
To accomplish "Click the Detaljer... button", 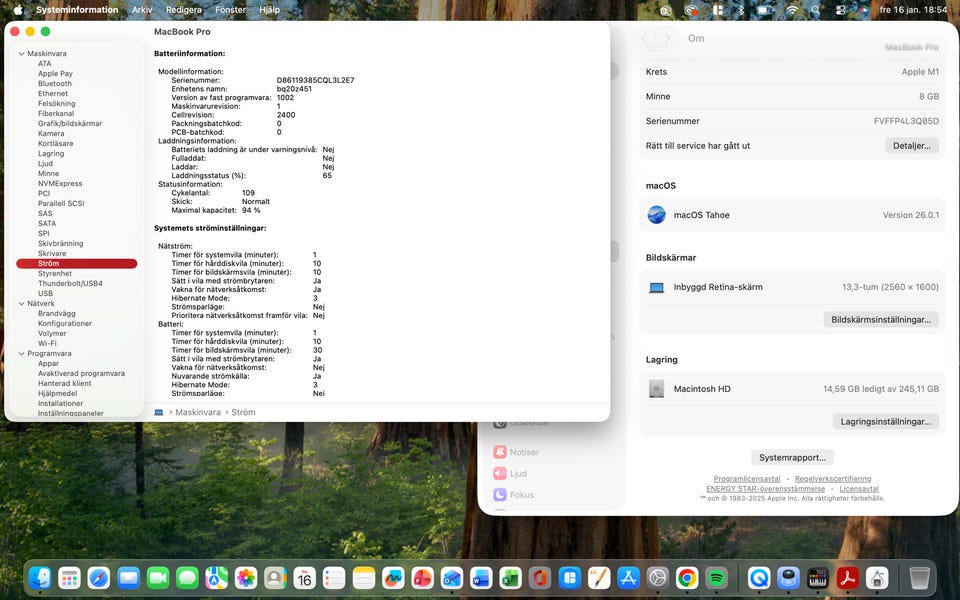I will point(911,146).
